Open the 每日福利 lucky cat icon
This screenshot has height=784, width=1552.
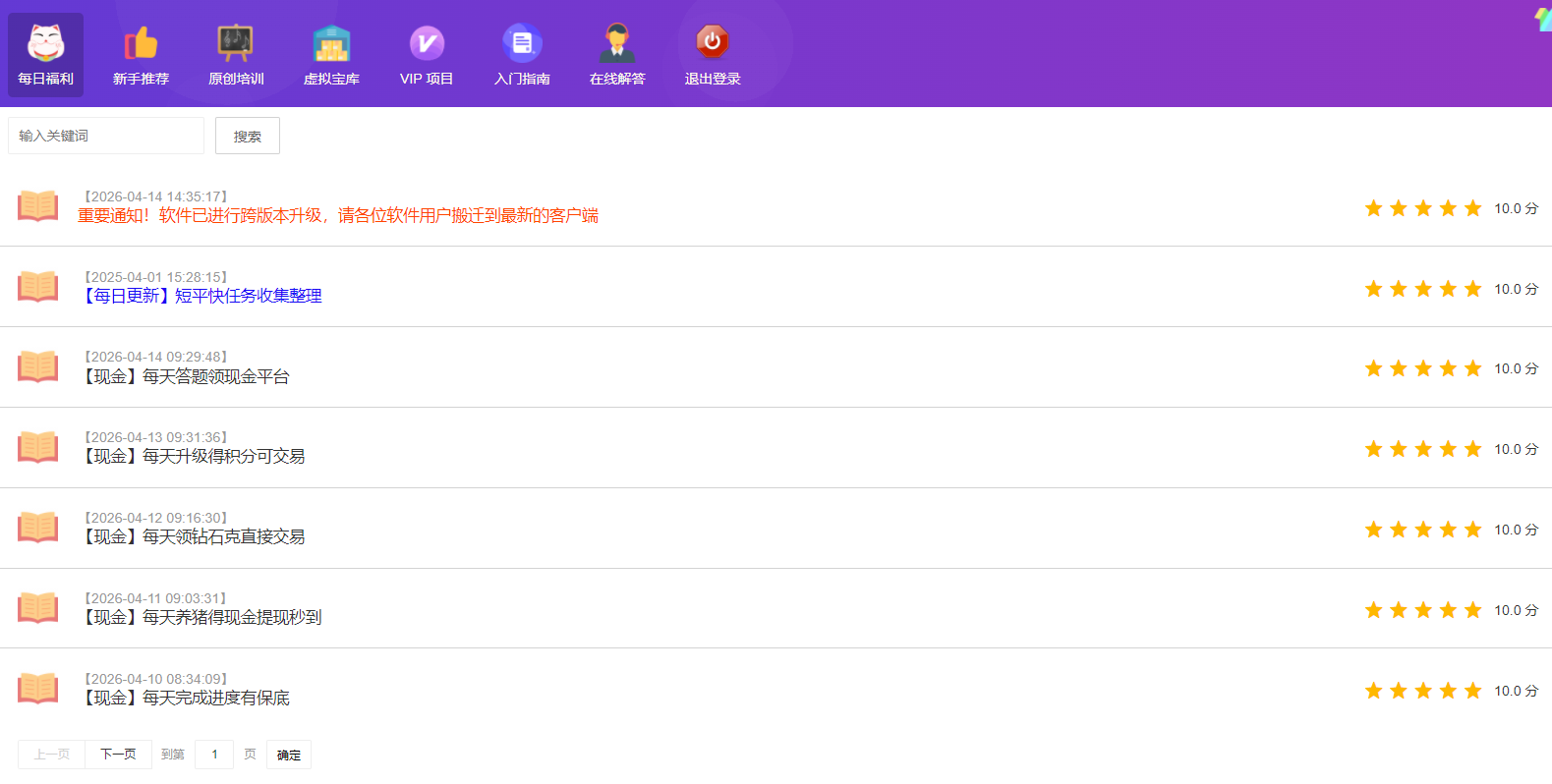click(x=45, y=44)
